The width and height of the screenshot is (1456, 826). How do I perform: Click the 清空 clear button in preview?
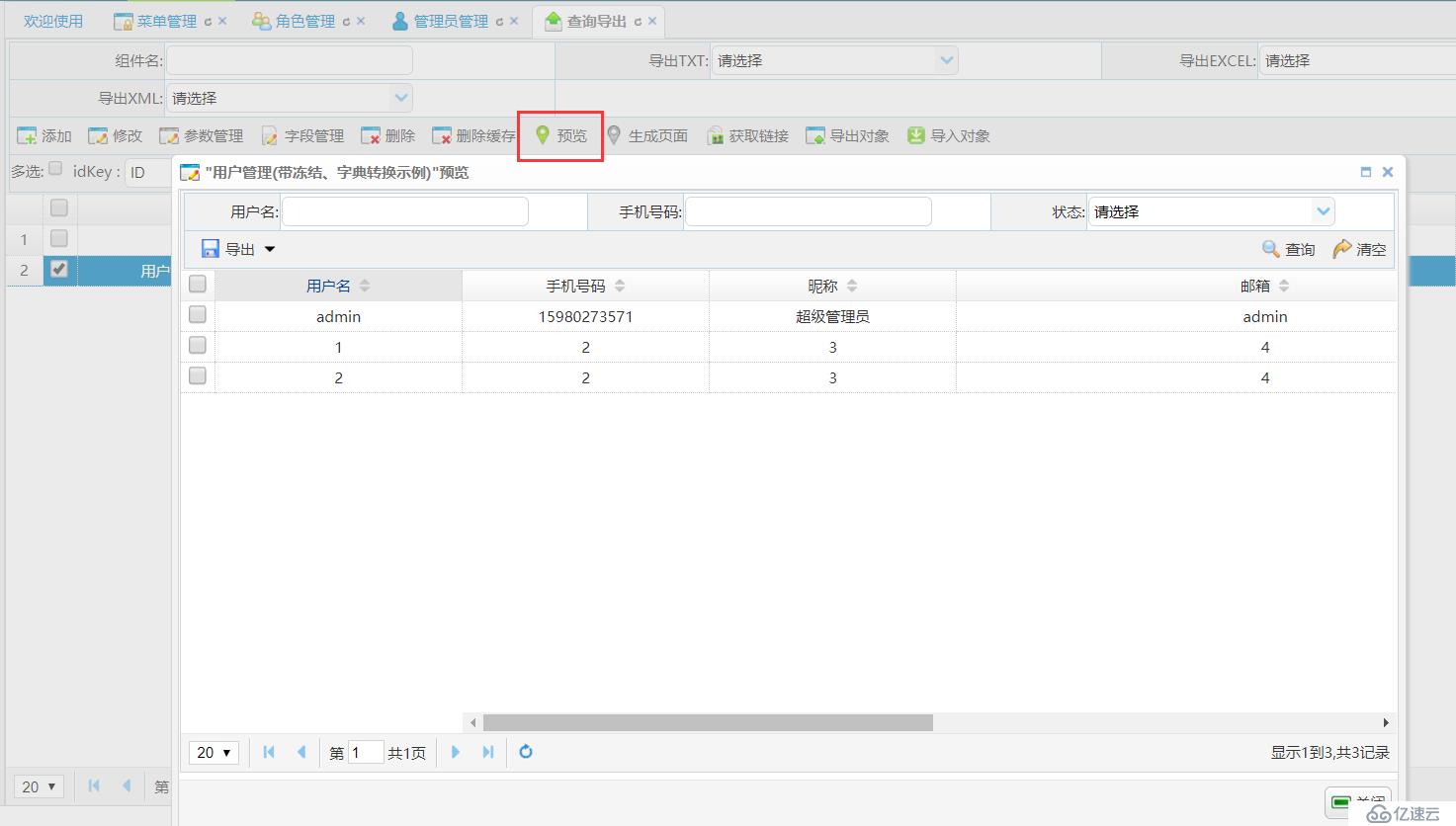[1360, 249]
